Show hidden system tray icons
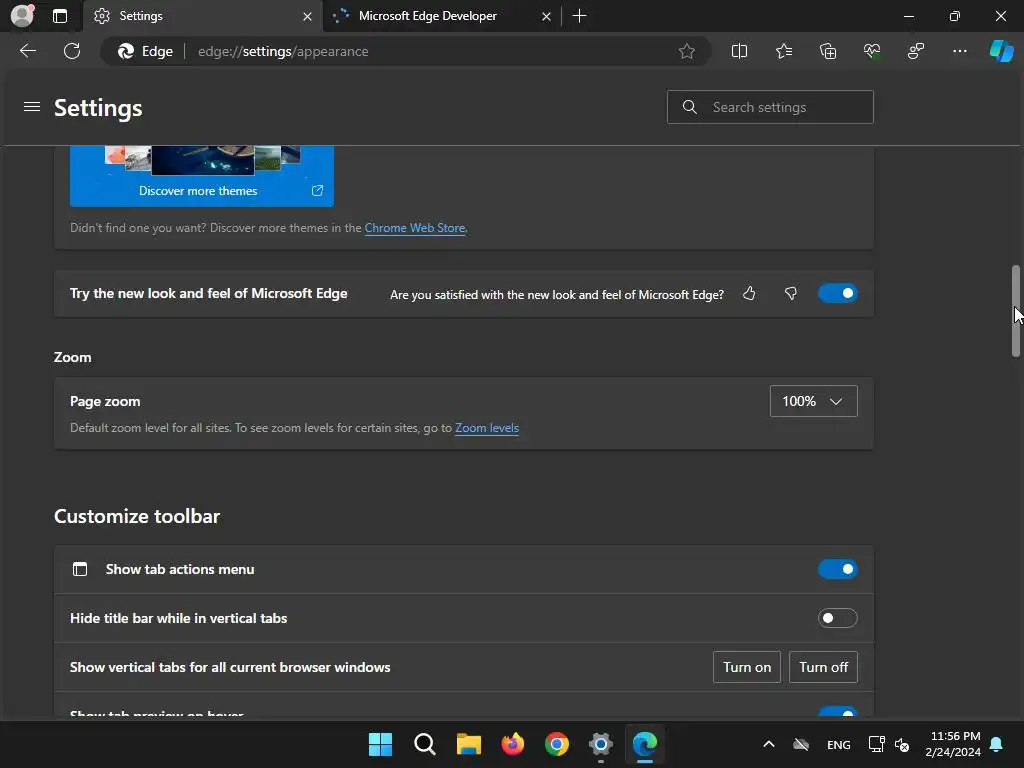 (x=769, y=744)
